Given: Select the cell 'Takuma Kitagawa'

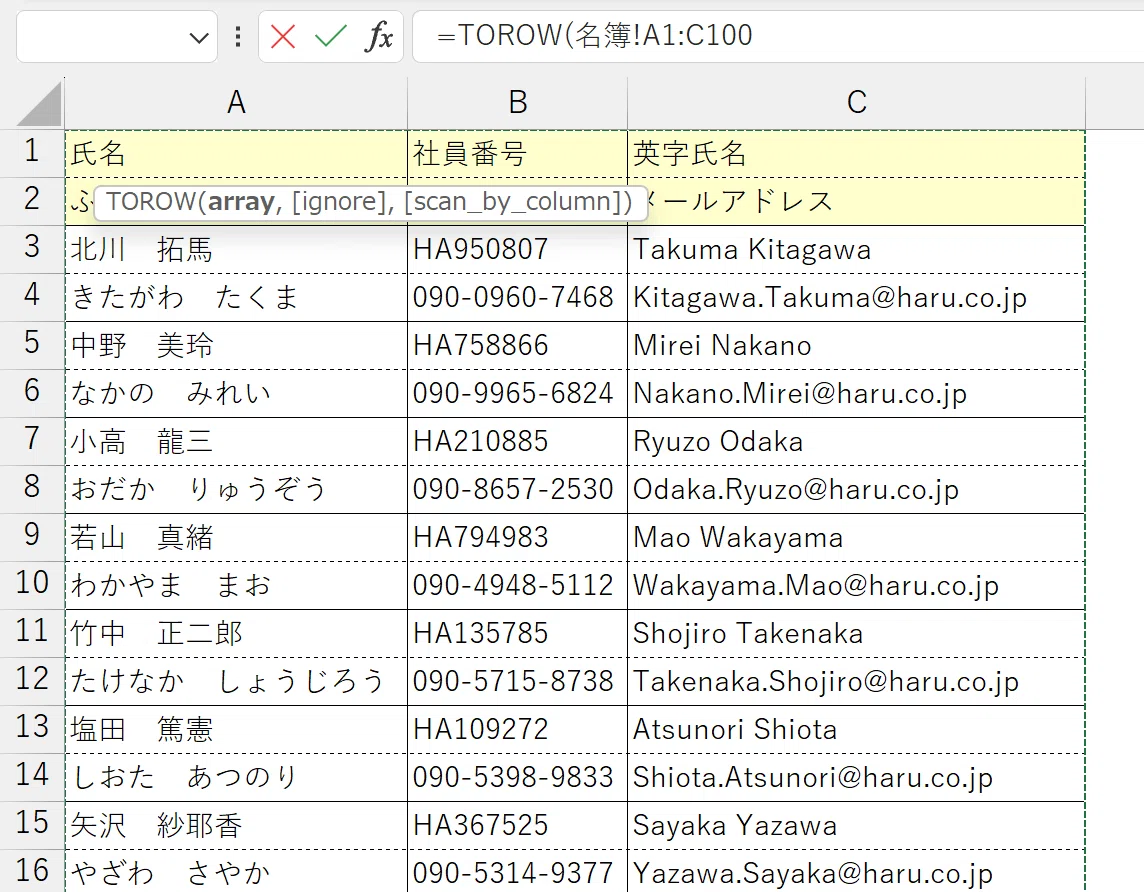Looking at the screenshot, I should (857, 250).
